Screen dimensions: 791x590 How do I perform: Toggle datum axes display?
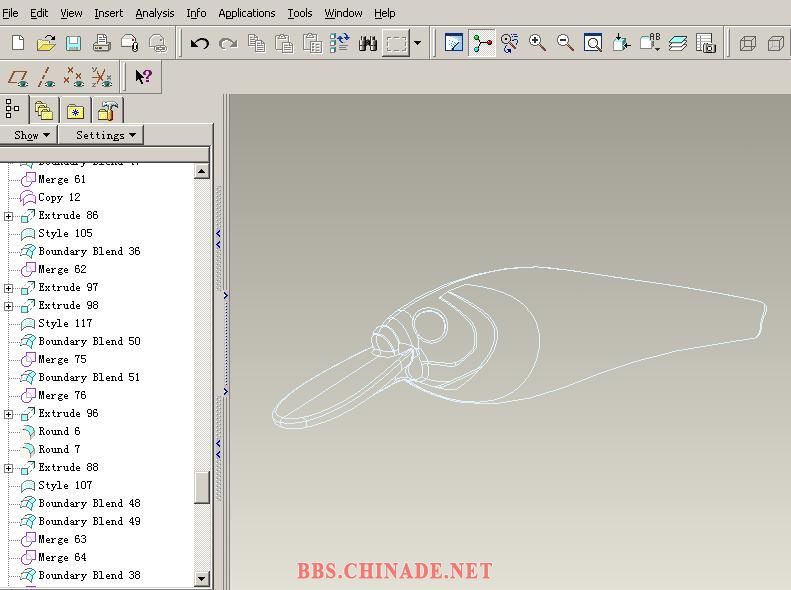point(45,77)
